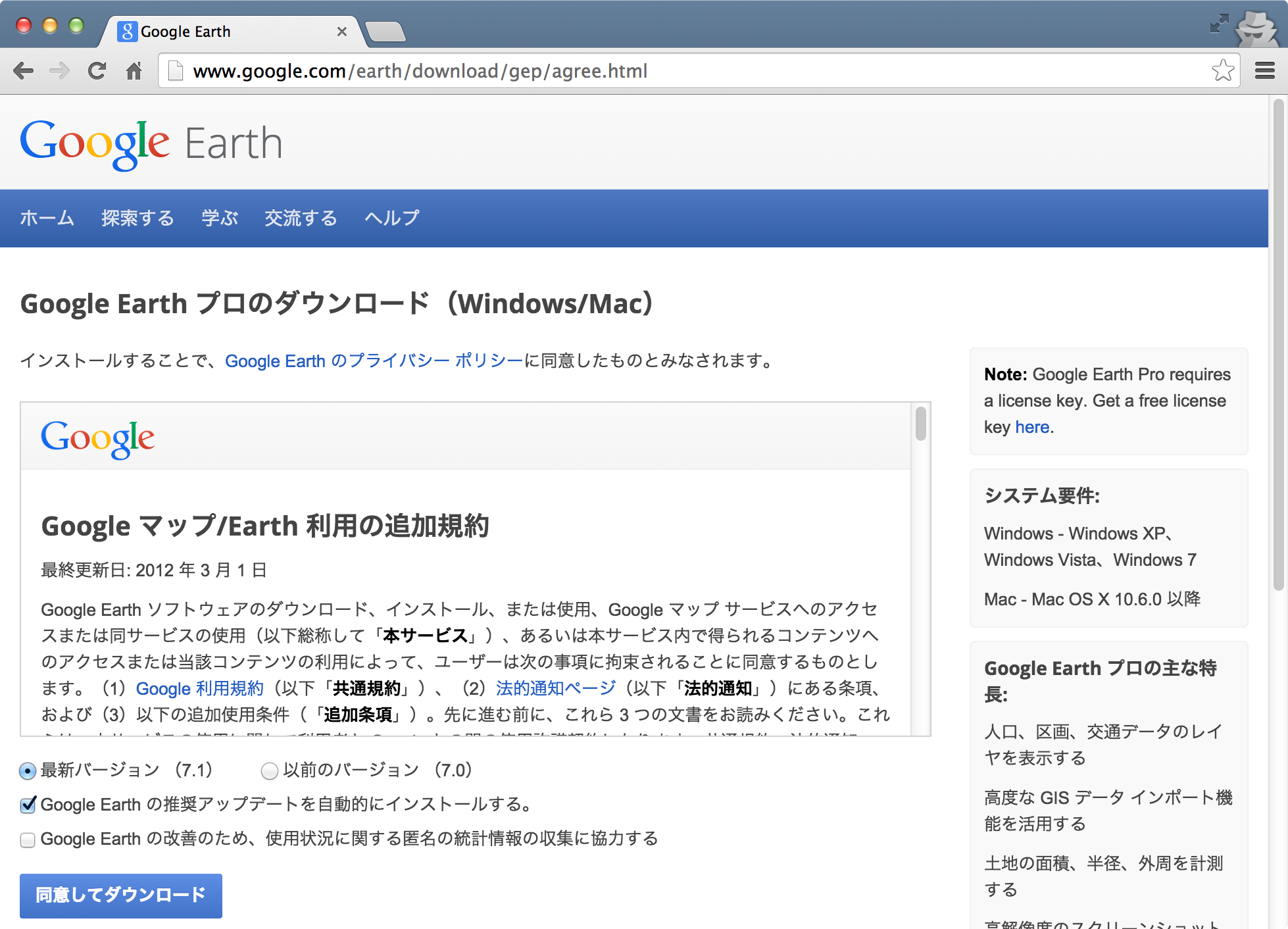Image resolution: width=1288 pixels, height=929 pixels.
Task: Click the 土地の面積、半径、外周を計測する text
Action: [1104, 876]
